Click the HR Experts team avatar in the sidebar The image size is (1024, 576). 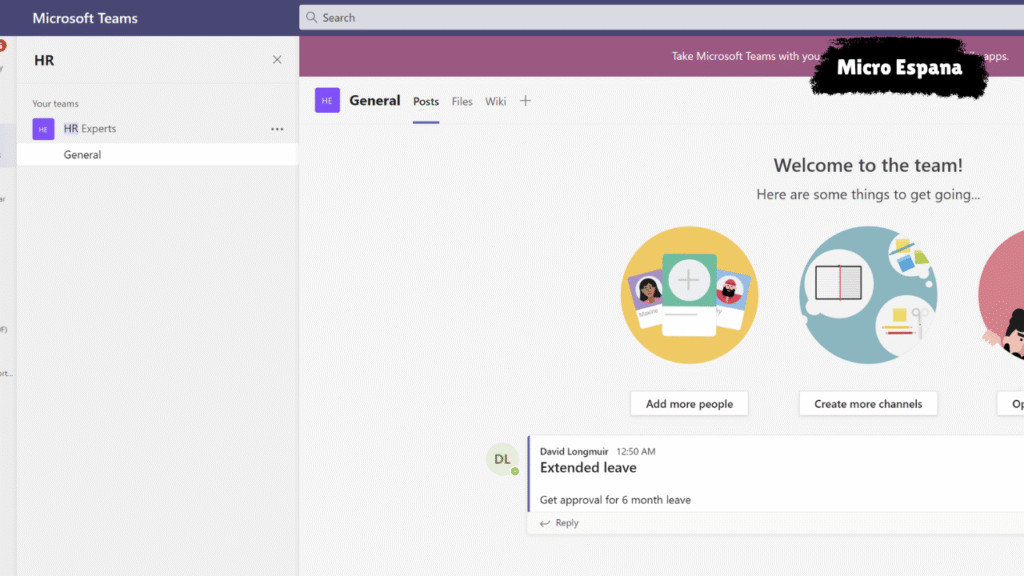pos(43,129)
